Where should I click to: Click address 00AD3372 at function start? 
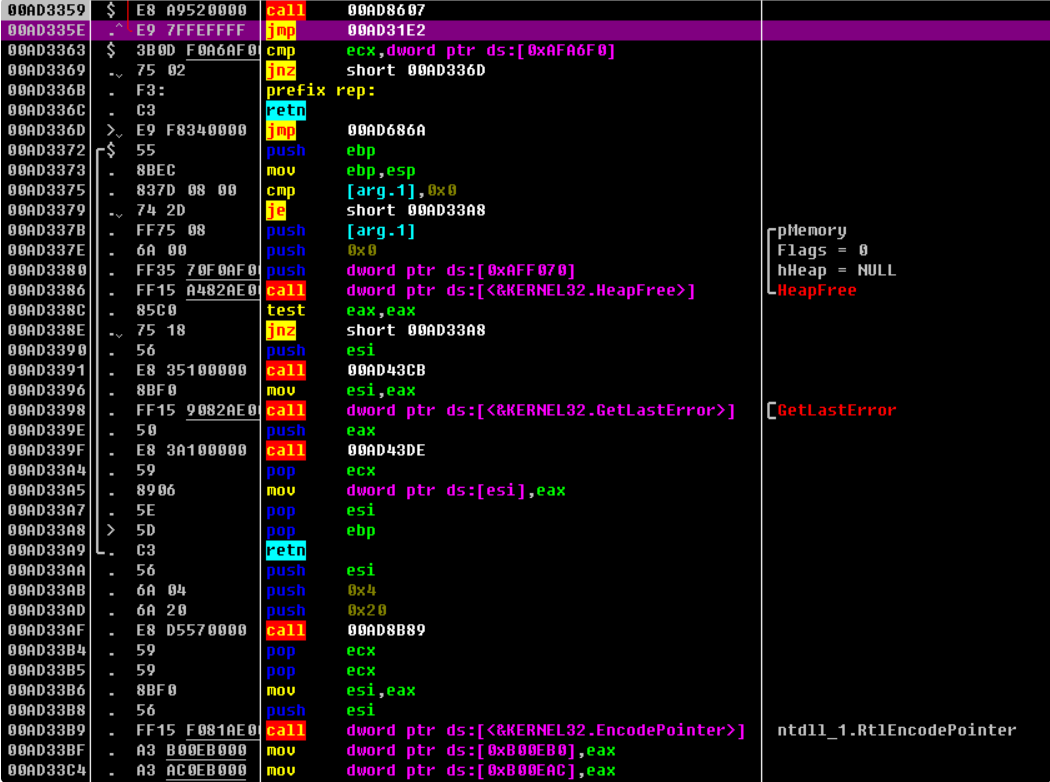coord(46,150)
